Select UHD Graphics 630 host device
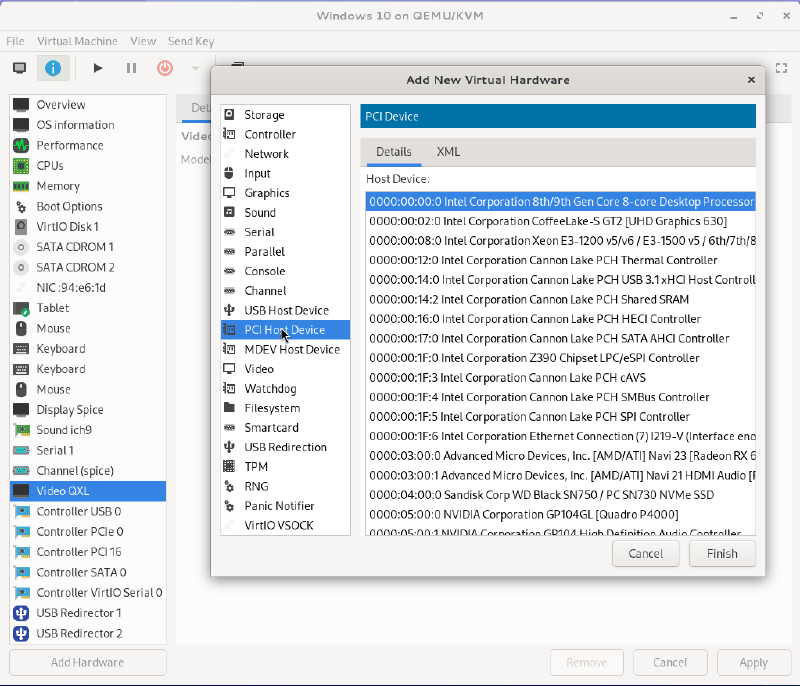 [561, 221]
